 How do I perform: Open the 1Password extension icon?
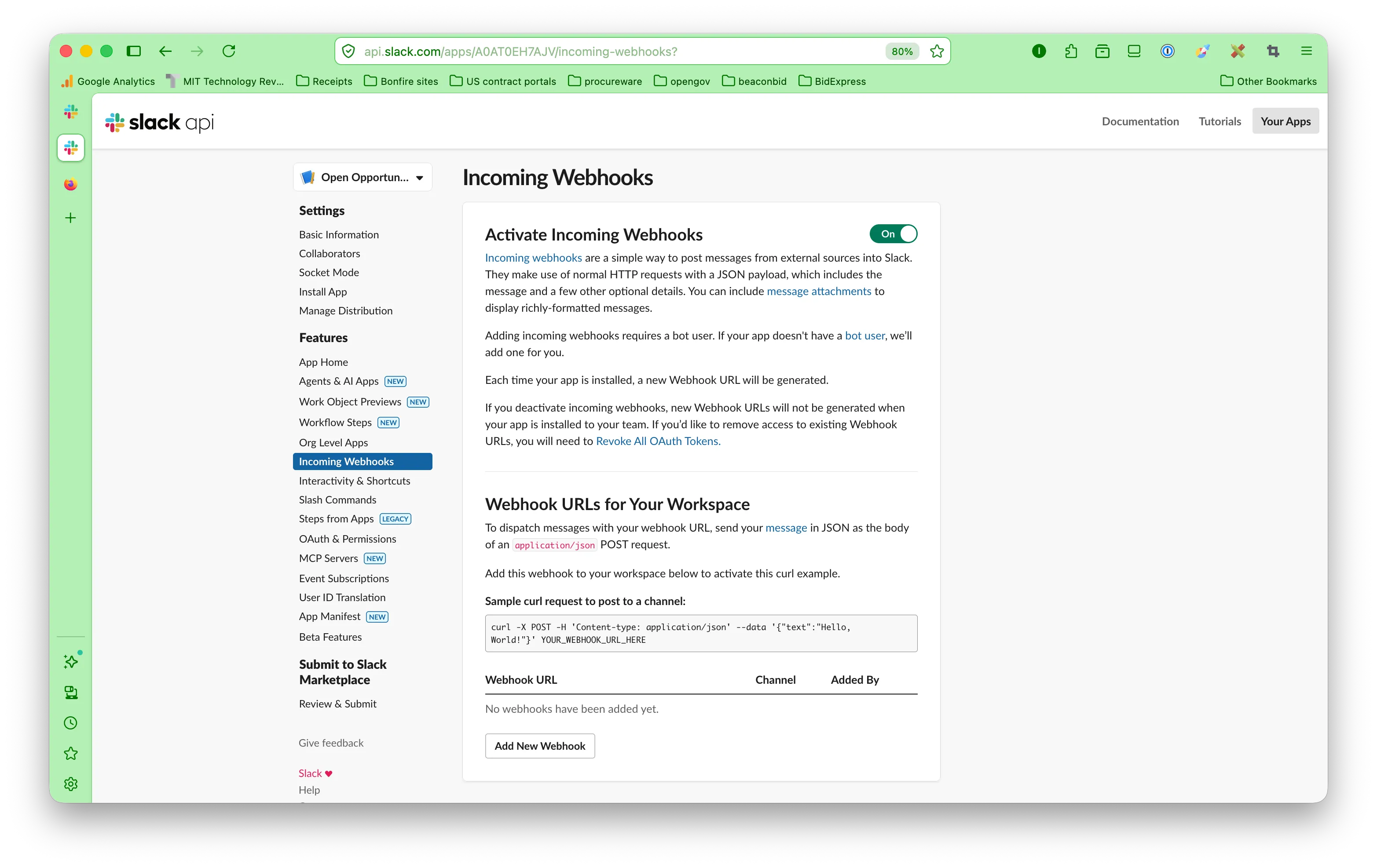(x=1167, y=51)
